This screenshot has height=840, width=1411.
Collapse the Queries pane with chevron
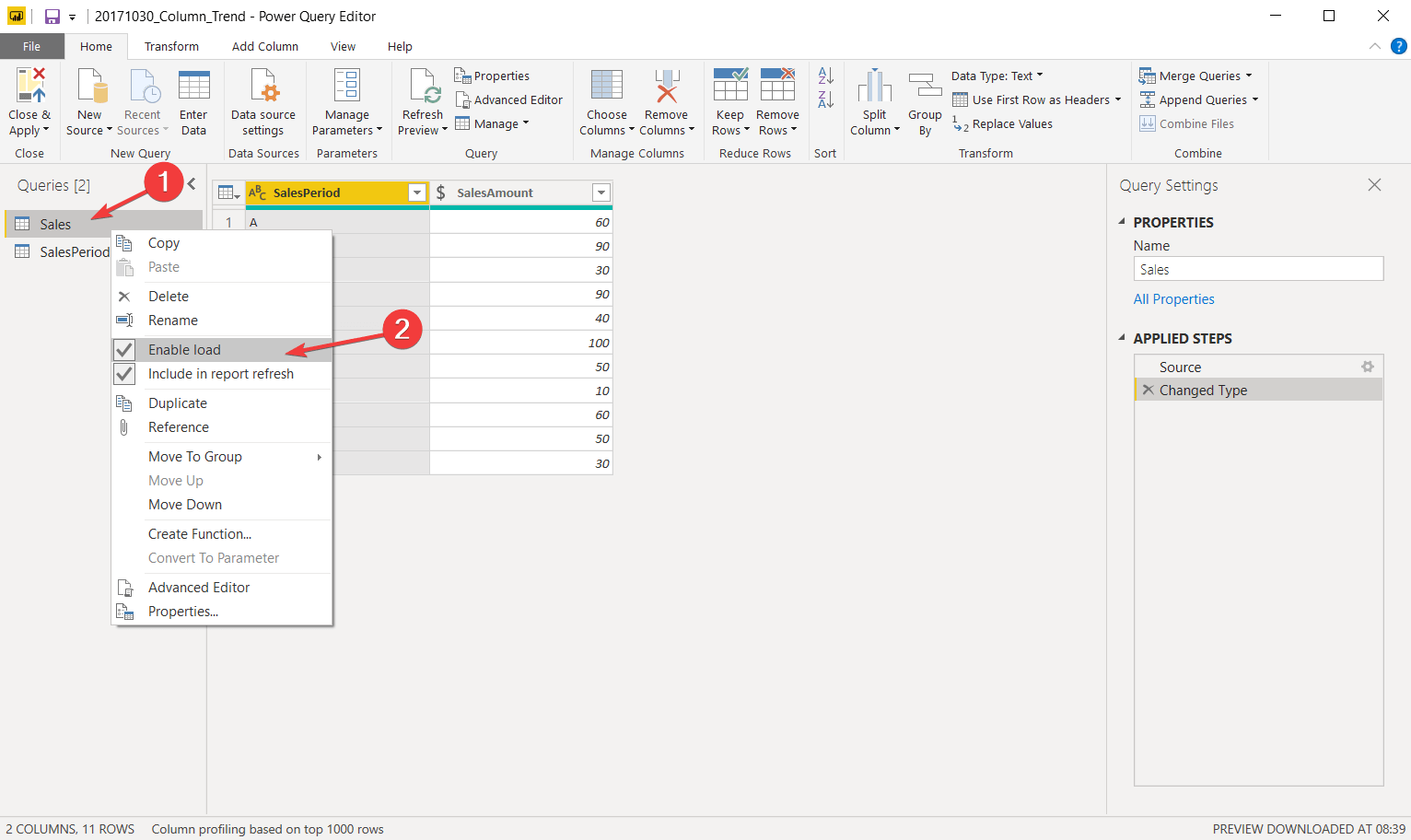click(x=192, y=184)
